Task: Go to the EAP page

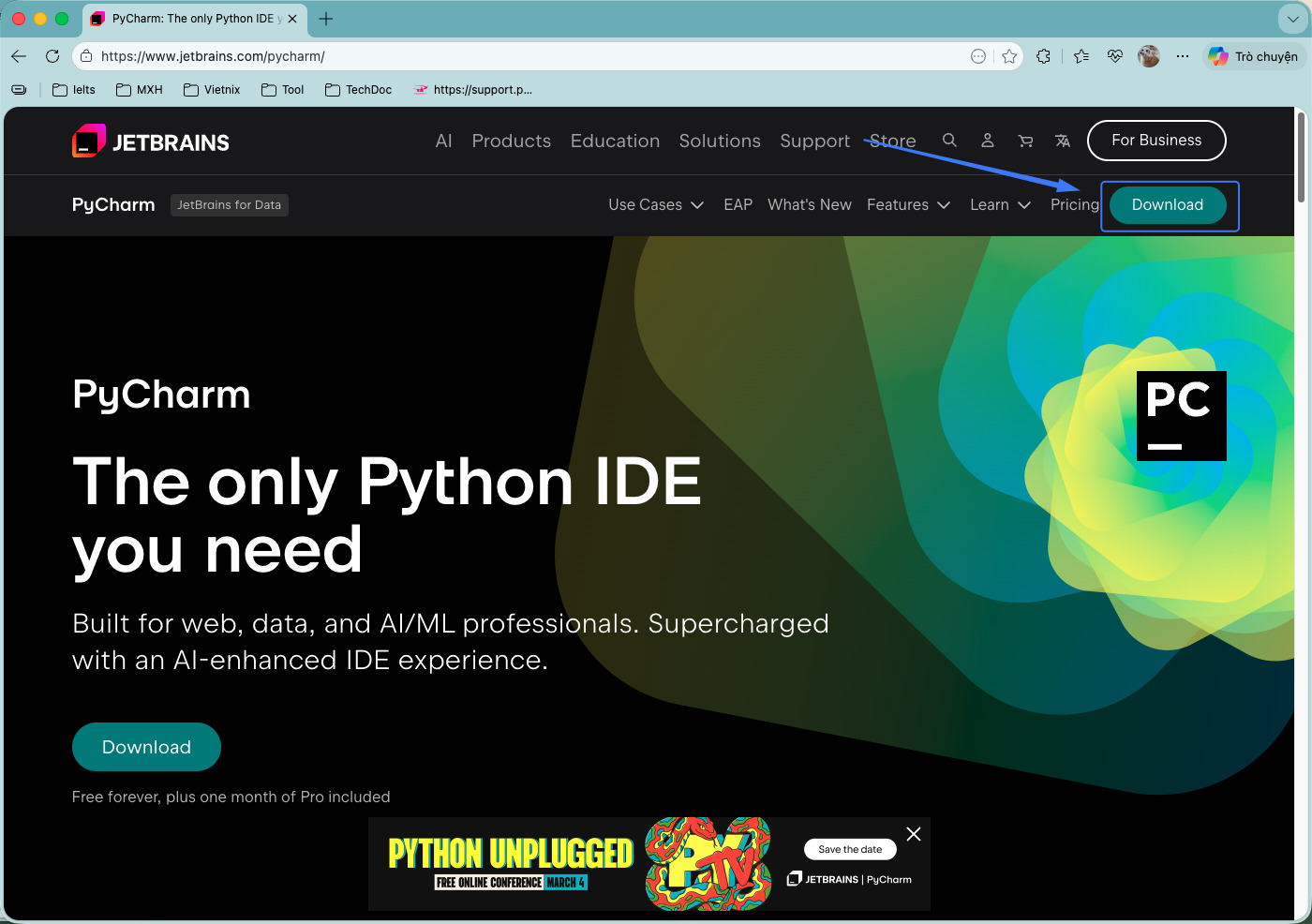Action: pos(738,205)
